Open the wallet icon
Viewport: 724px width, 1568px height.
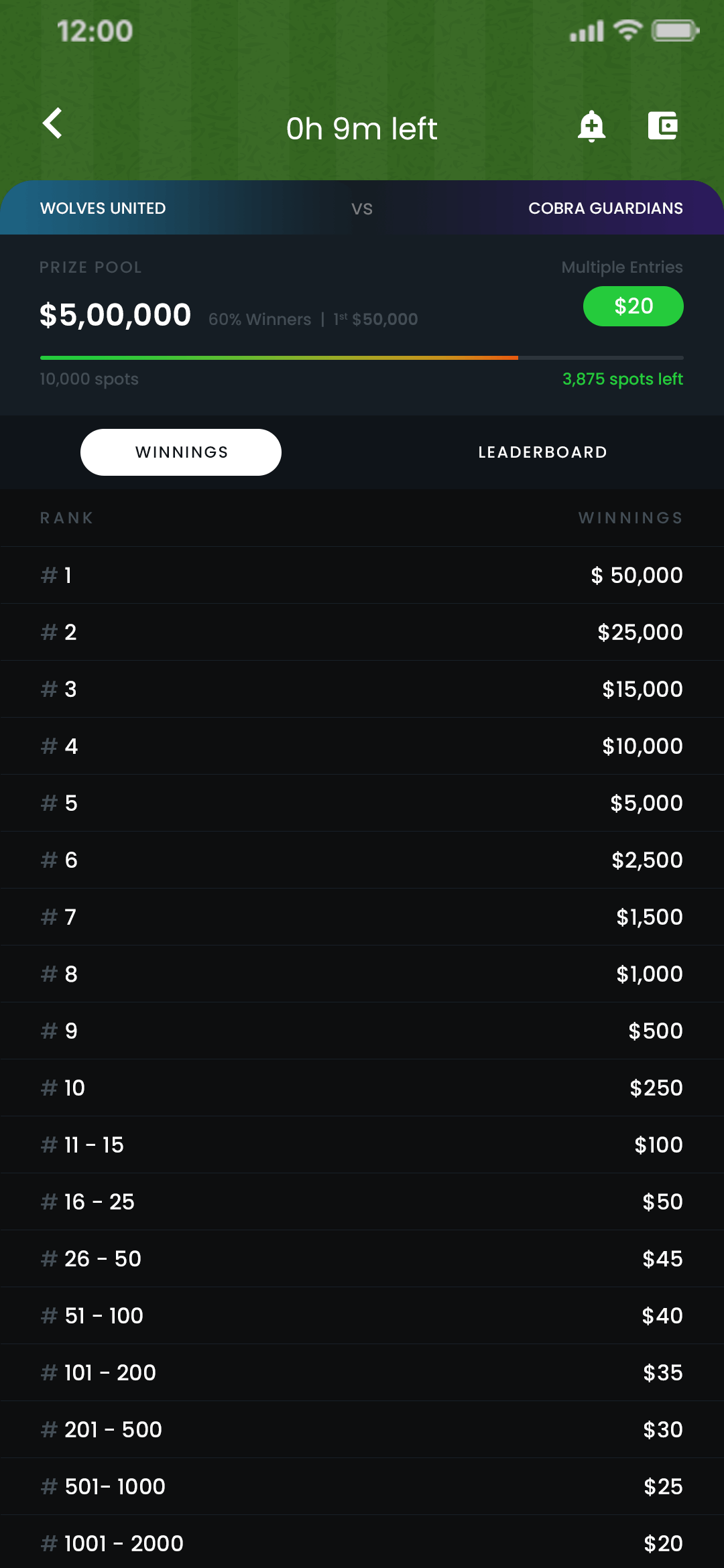coord(663,126)
